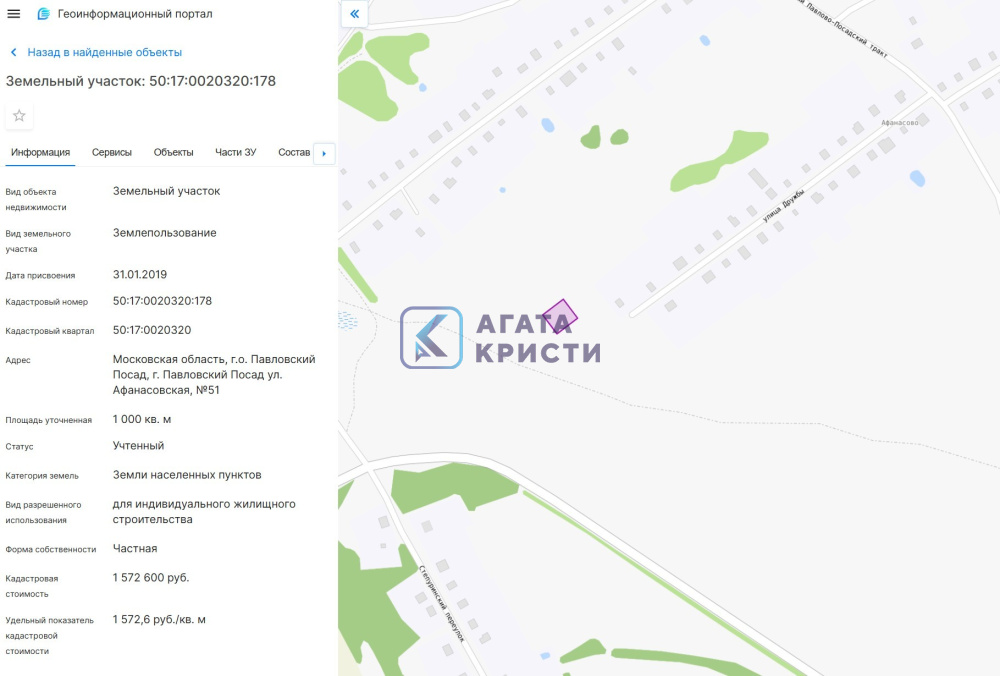
Task: Click cadastral number value 50:17:0020320:178 in table
Action: tap(162, 301)
